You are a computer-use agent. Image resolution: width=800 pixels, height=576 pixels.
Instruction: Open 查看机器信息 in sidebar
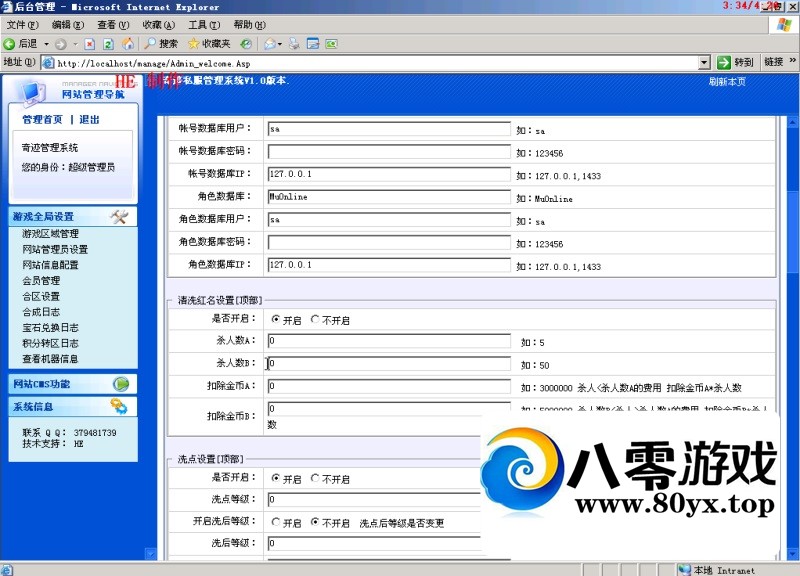tap(50, 359)
